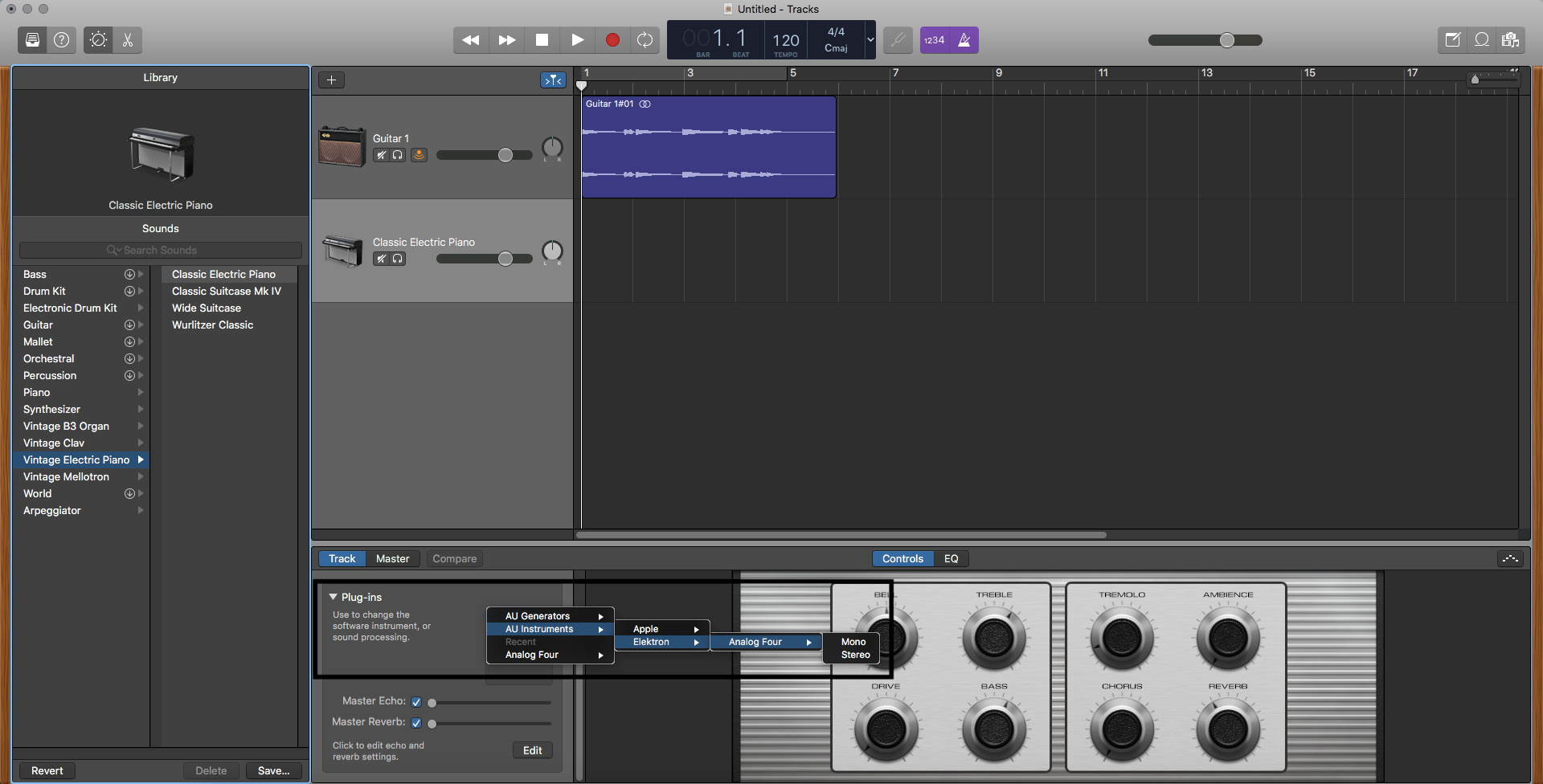Adjust the Guitar 1 volume slider
The height and width of the screenshot is (784, 1543).
coord(505,155)
